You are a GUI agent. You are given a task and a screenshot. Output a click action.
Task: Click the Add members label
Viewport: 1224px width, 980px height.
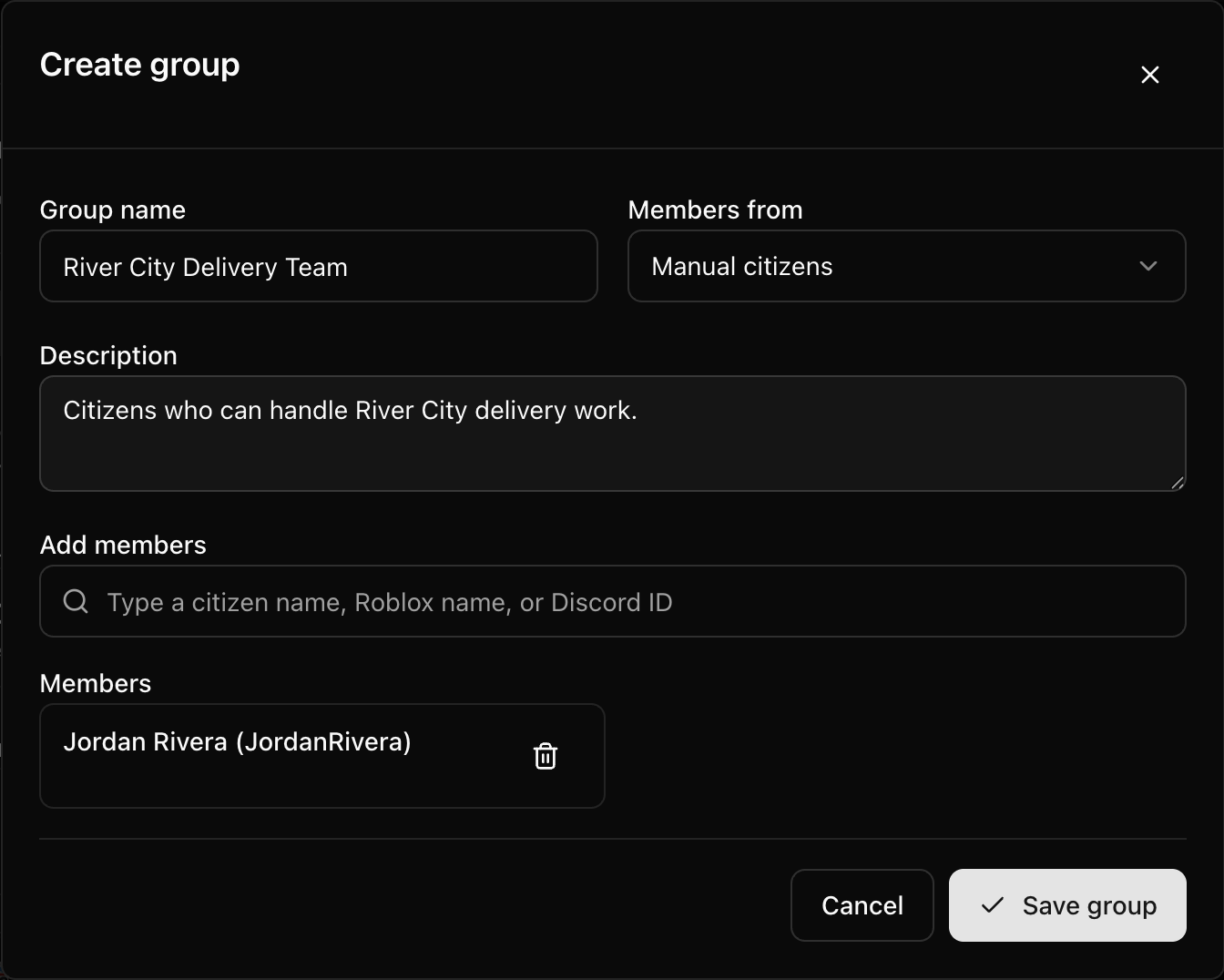coord(123,545)
